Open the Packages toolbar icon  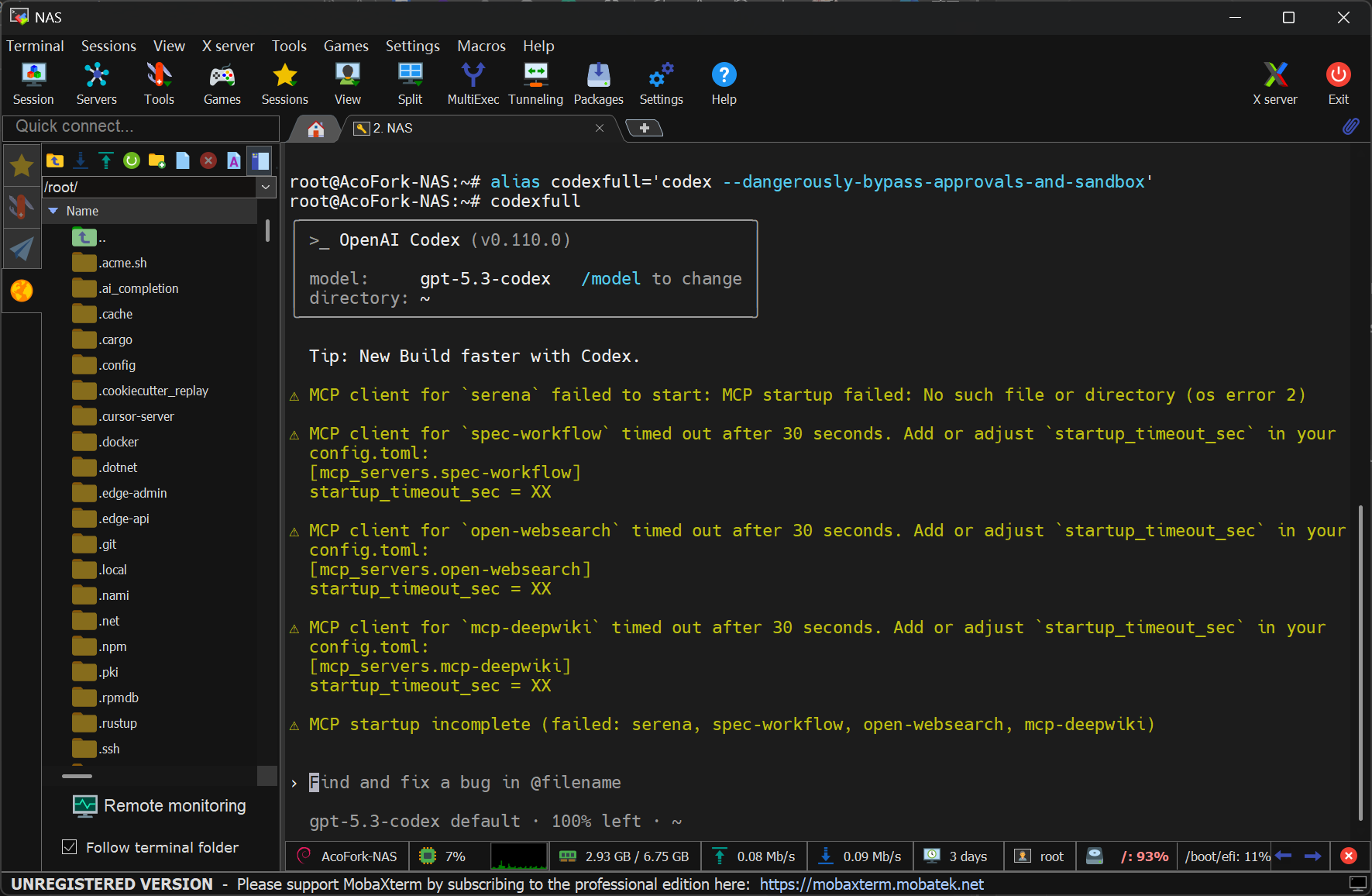pyautogui.click(x=598, y=83)
